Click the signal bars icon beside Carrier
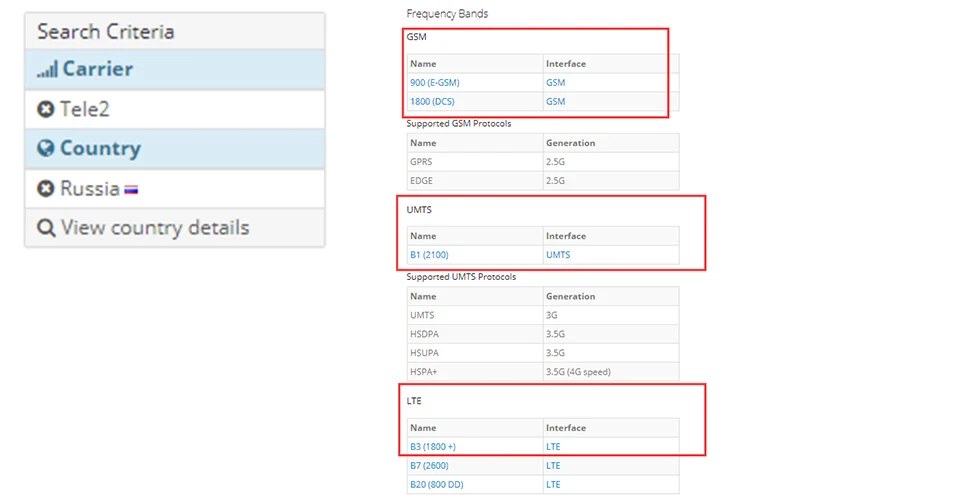The height and width of the screenshot is (500, 960). tap(47, 69)
